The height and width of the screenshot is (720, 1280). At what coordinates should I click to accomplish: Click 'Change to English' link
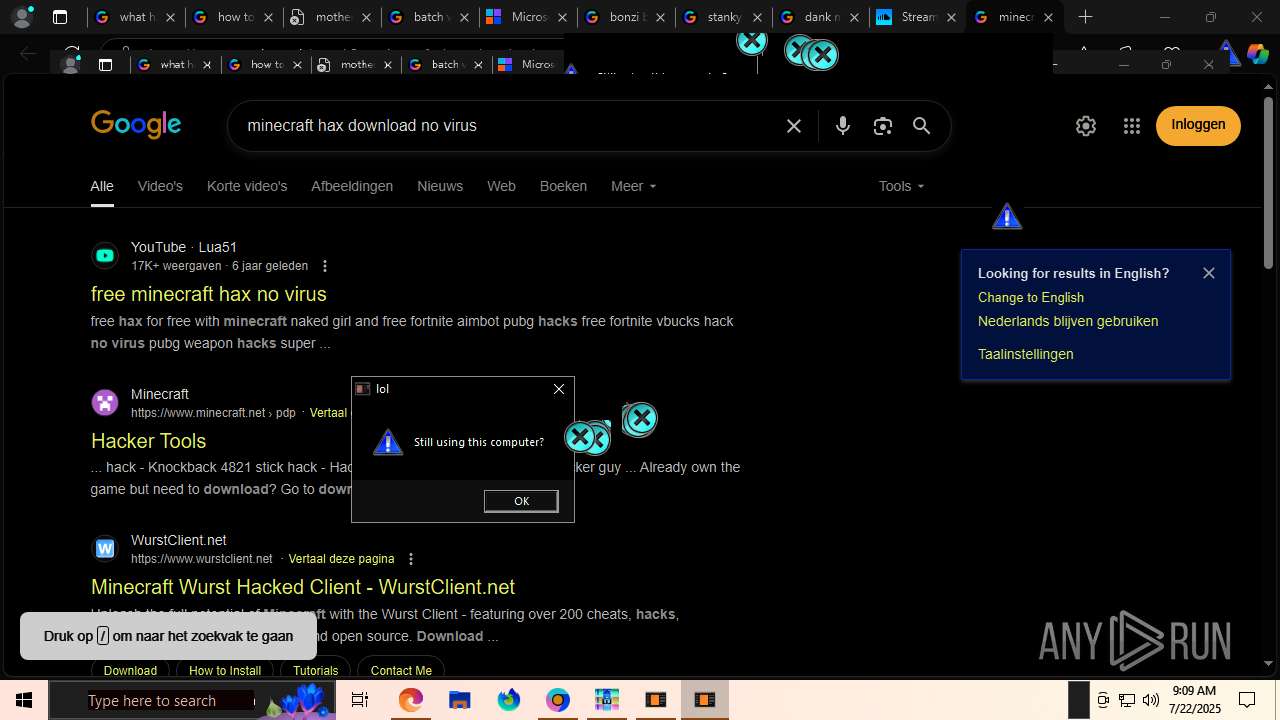[1030, 297]
